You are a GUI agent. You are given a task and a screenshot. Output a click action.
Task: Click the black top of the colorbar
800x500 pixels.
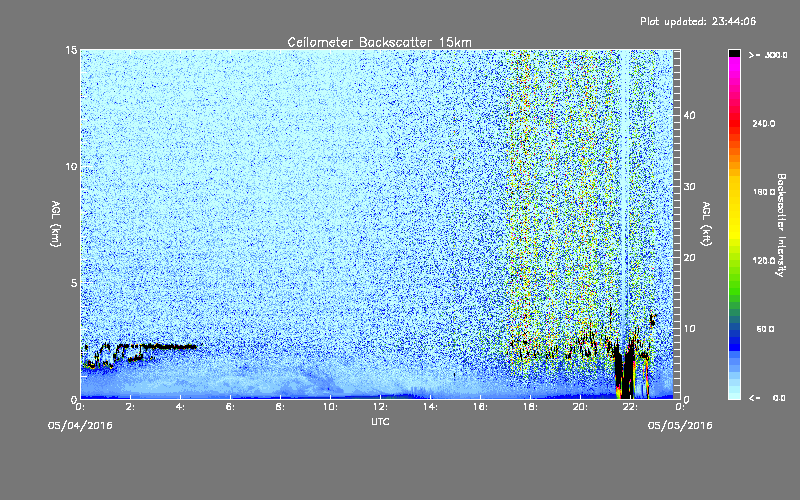coord(734,53)
